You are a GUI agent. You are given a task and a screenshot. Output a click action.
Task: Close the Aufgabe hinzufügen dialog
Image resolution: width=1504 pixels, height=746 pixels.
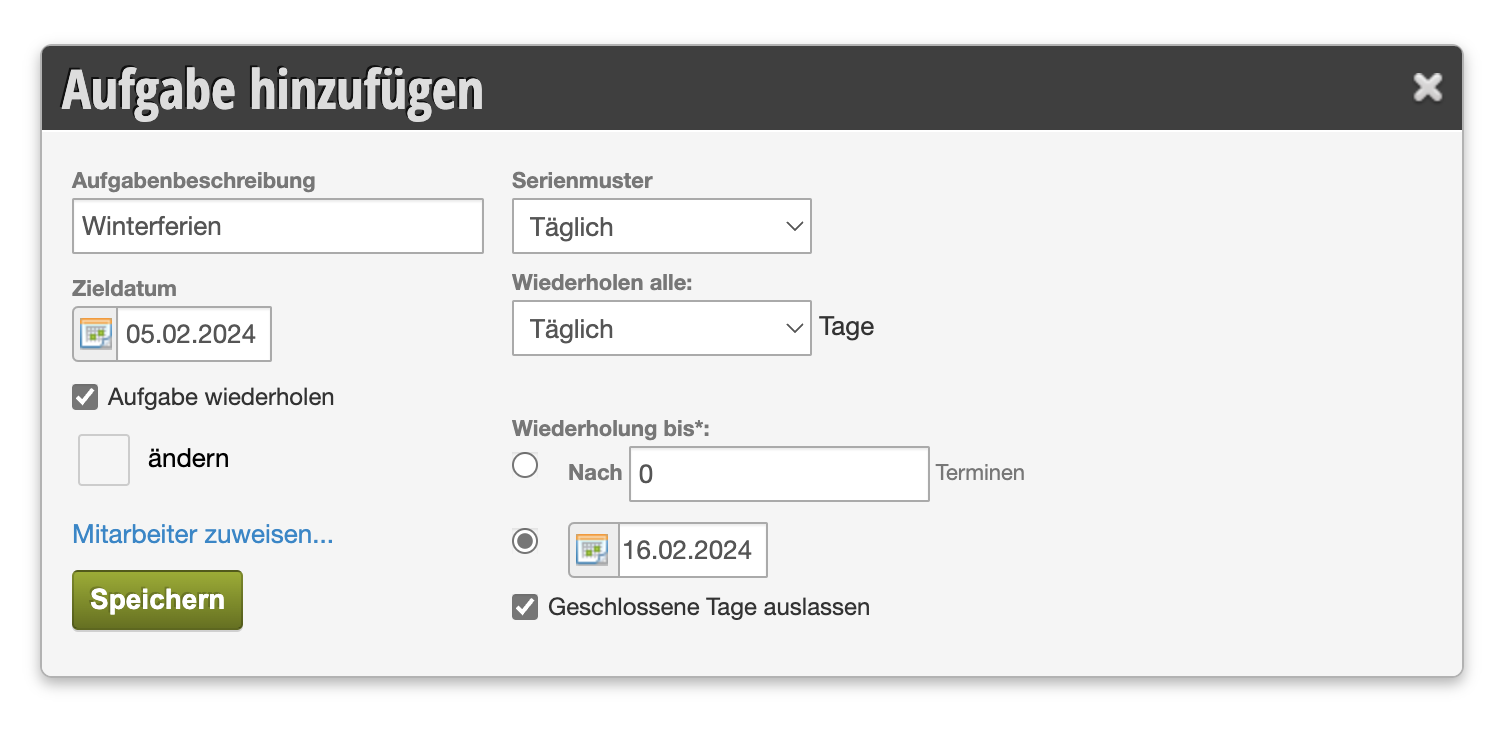click(1428, 88)
